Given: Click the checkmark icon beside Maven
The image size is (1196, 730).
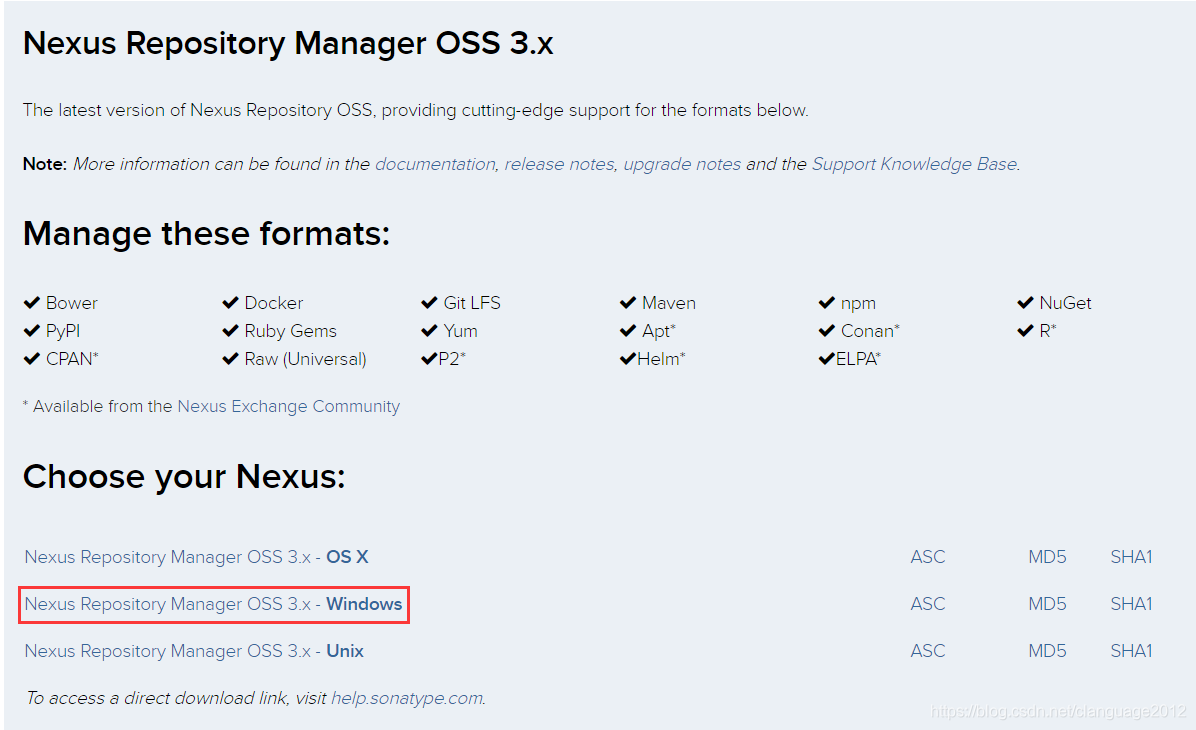Looking at the screenshot, I should [629, 302].
